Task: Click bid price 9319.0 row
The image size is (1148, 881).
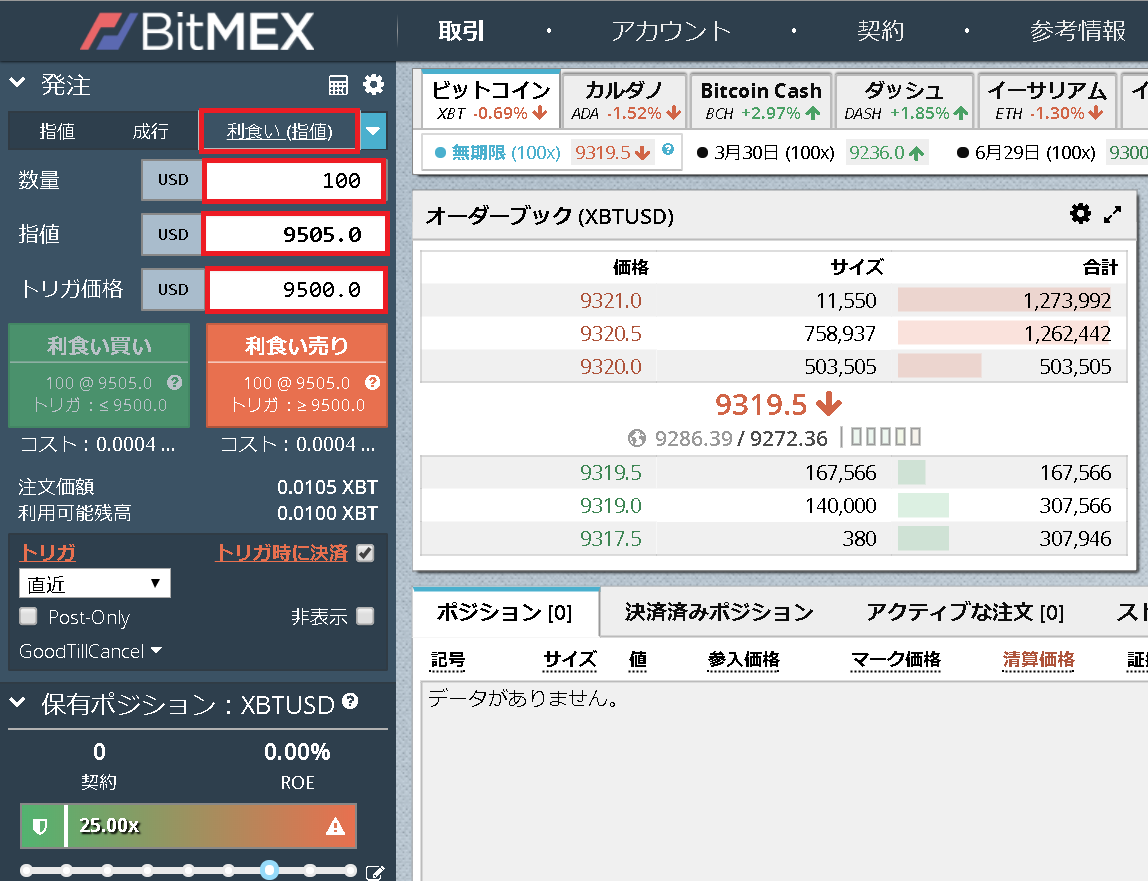Action: pyautogui.click(x=773, y=505)
